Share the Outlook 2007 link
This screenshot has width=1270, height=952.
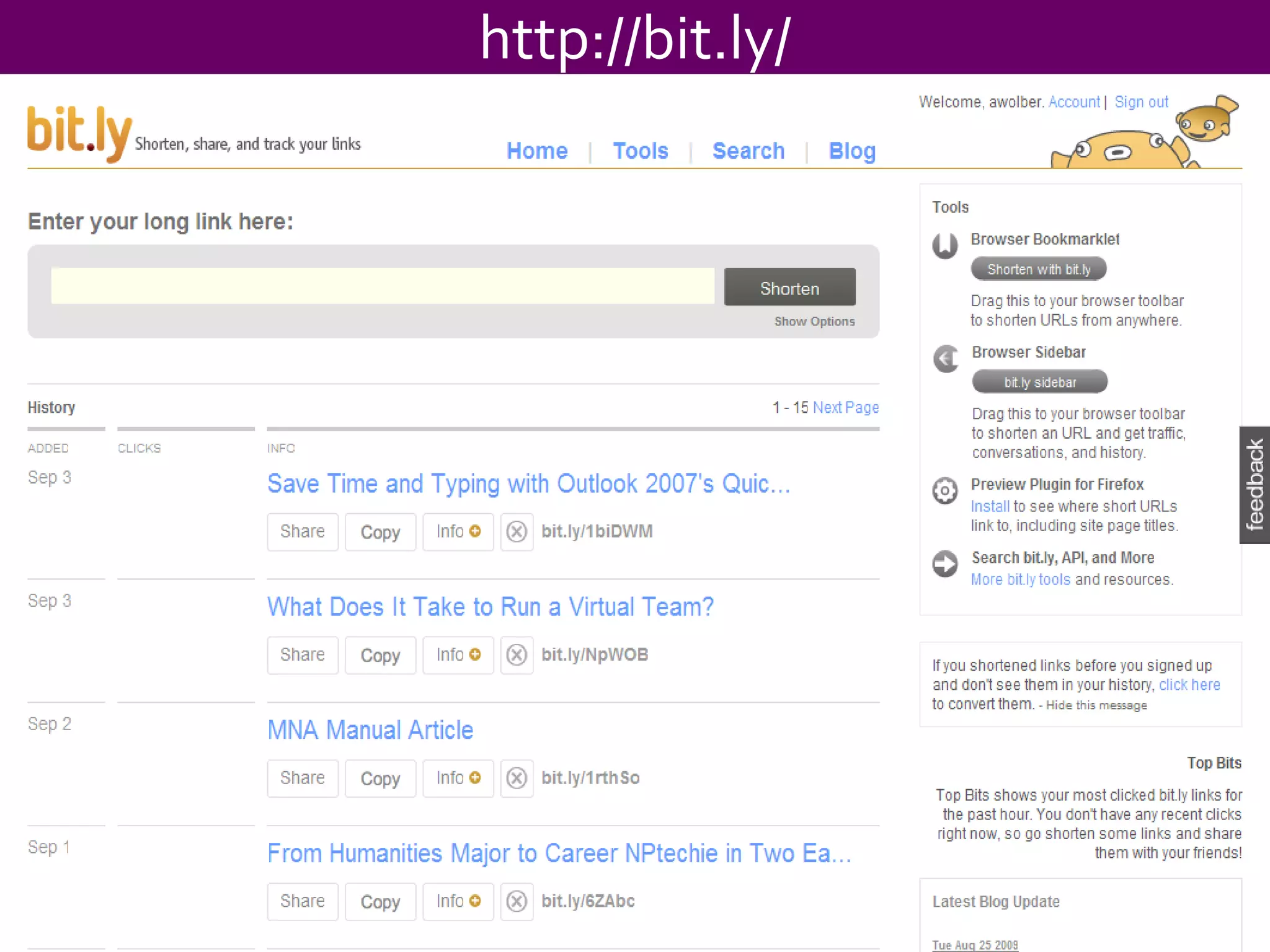click(x=303, y=532)
